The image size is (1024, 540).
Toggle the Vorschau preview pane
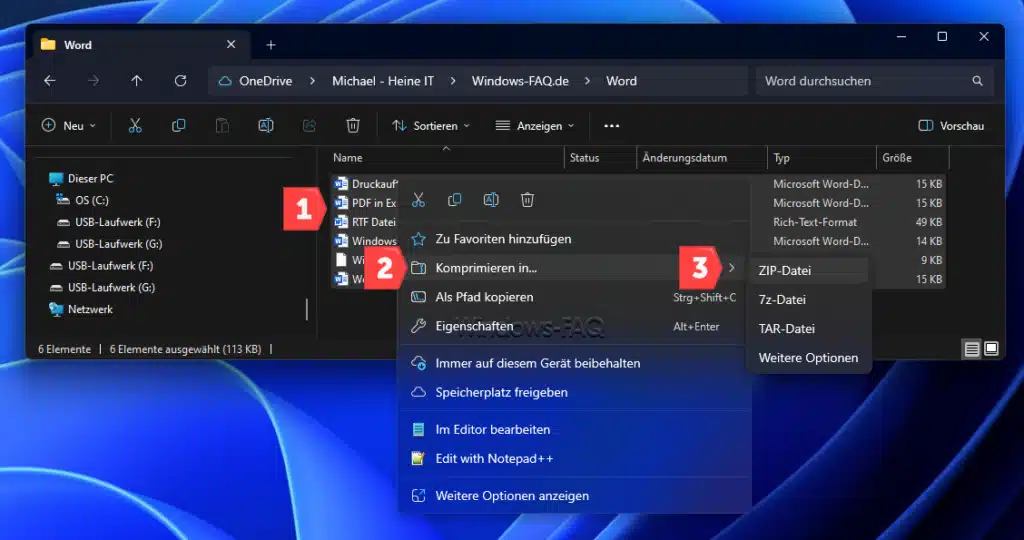coord(951,126)
